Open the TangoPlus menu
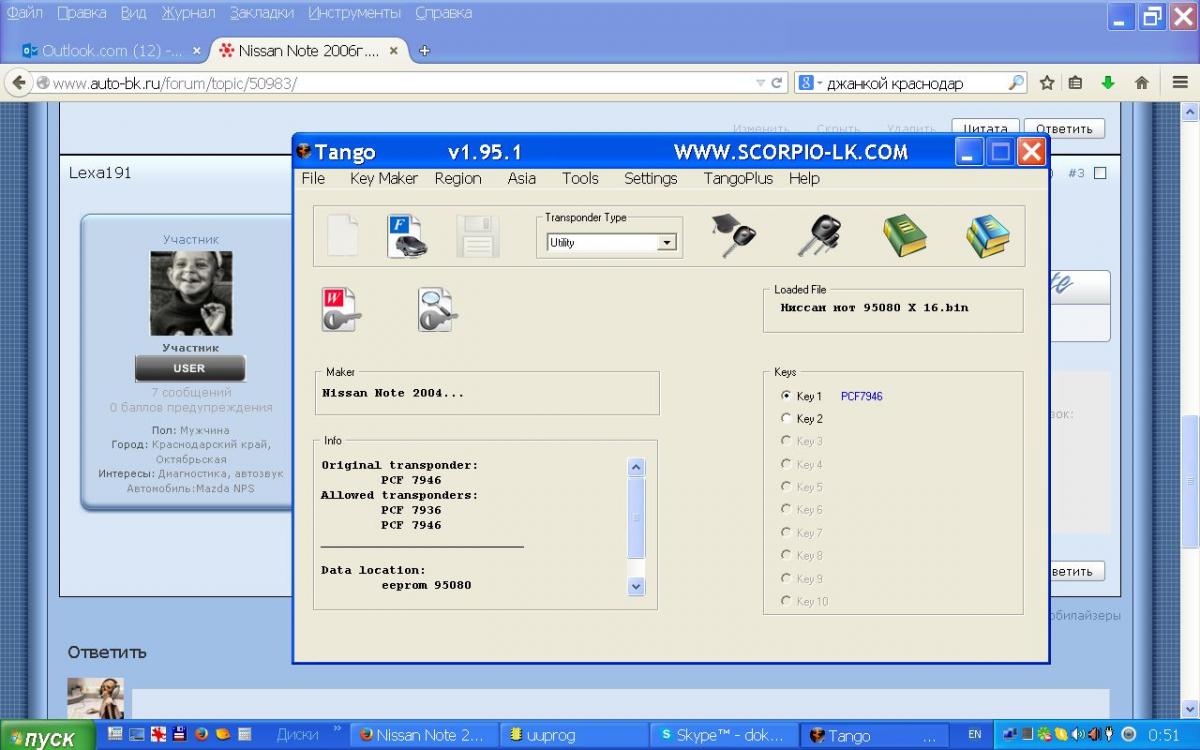Viewport: 1200px width, 750px height. pyautogui.click(x=738, y=178)
